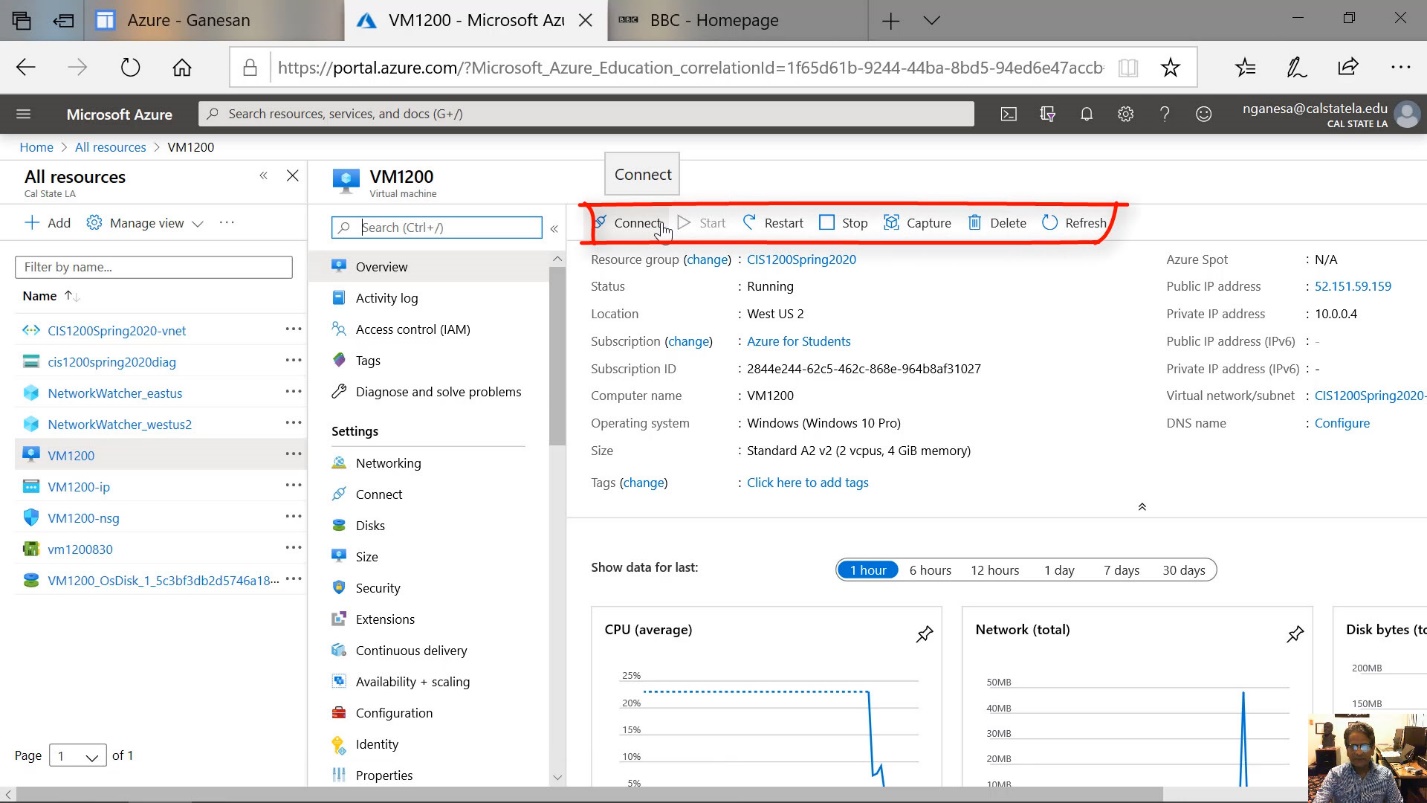Viewport: 1427px width, 803px height.
Task: Click the Capture toolbar button
Action: pyautogui.click(x=917, y=223)
